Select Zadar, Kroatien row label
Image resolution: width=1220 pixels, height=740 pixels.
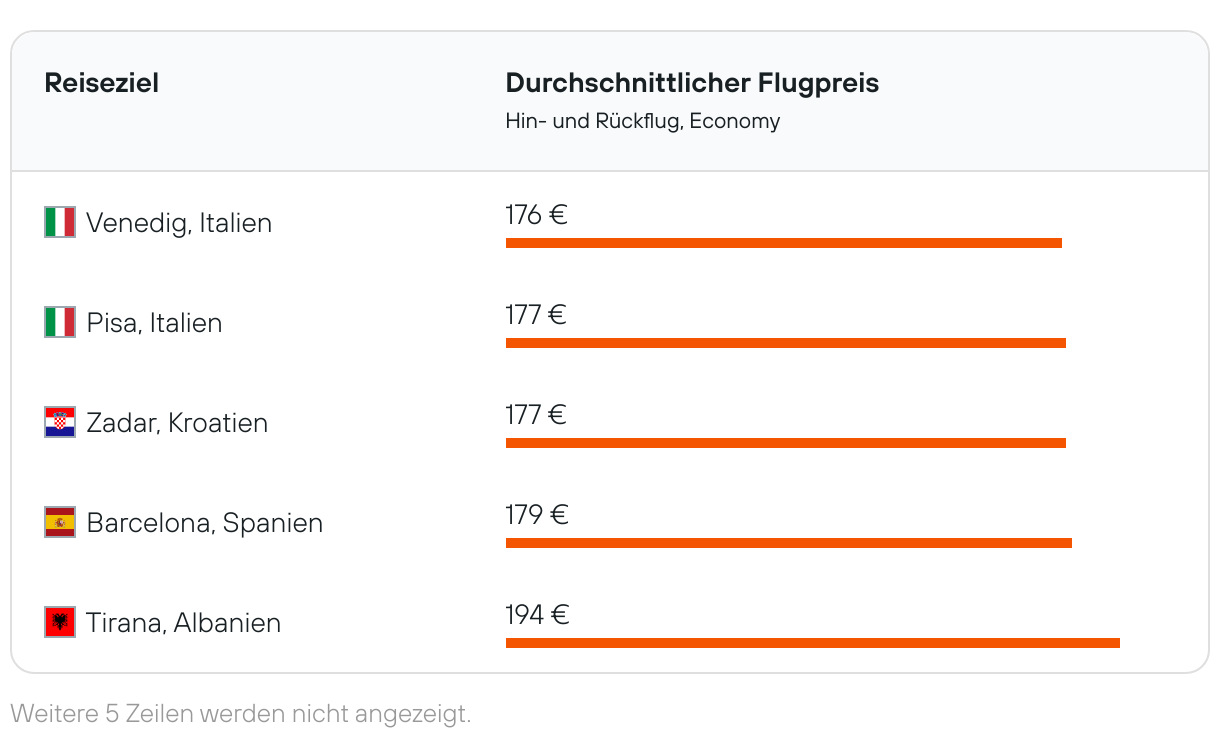(177, 422)
